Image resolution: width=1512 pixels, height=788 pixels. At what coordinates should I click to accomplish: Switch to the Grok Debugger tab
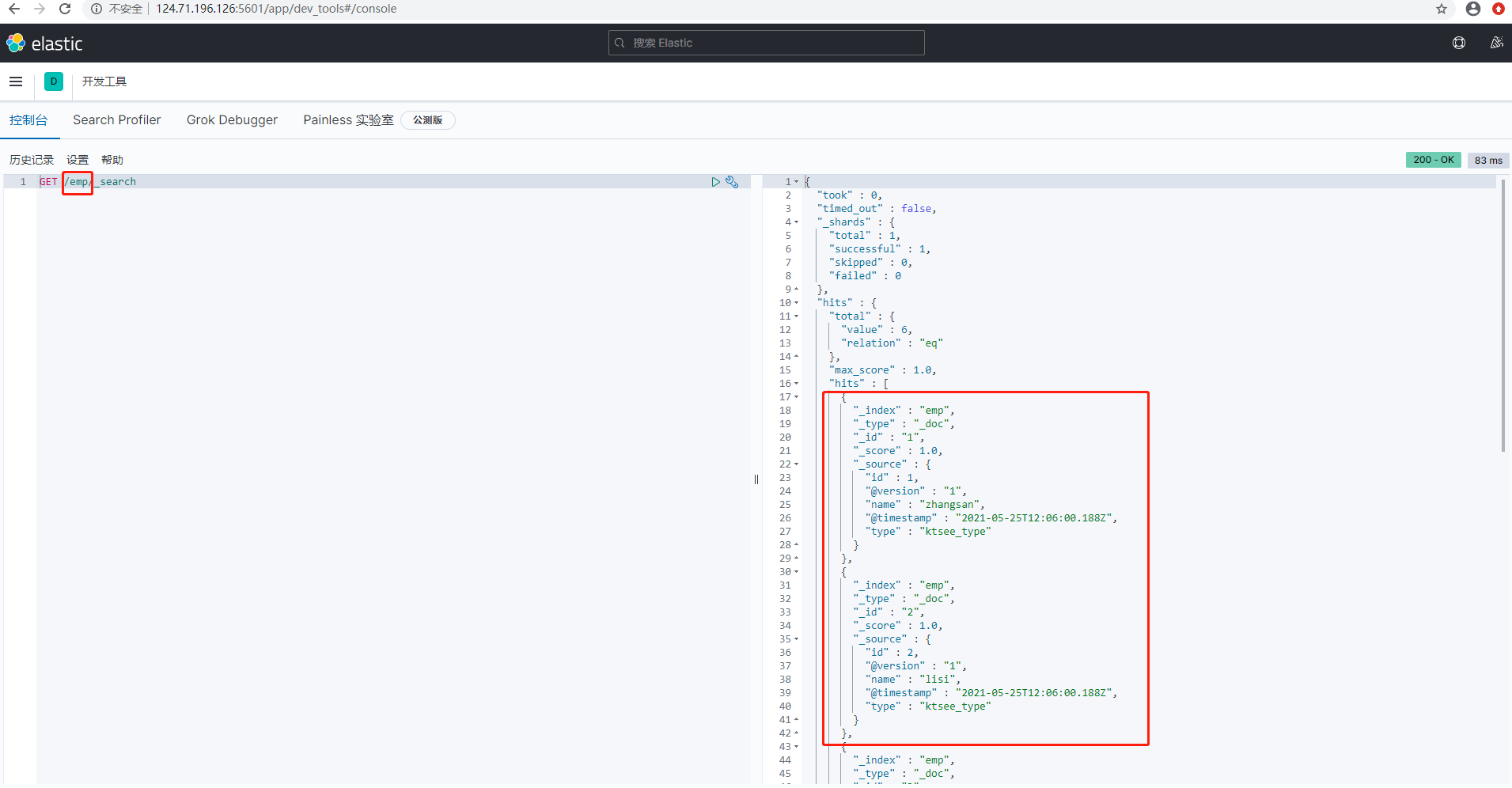coord(232,120)
